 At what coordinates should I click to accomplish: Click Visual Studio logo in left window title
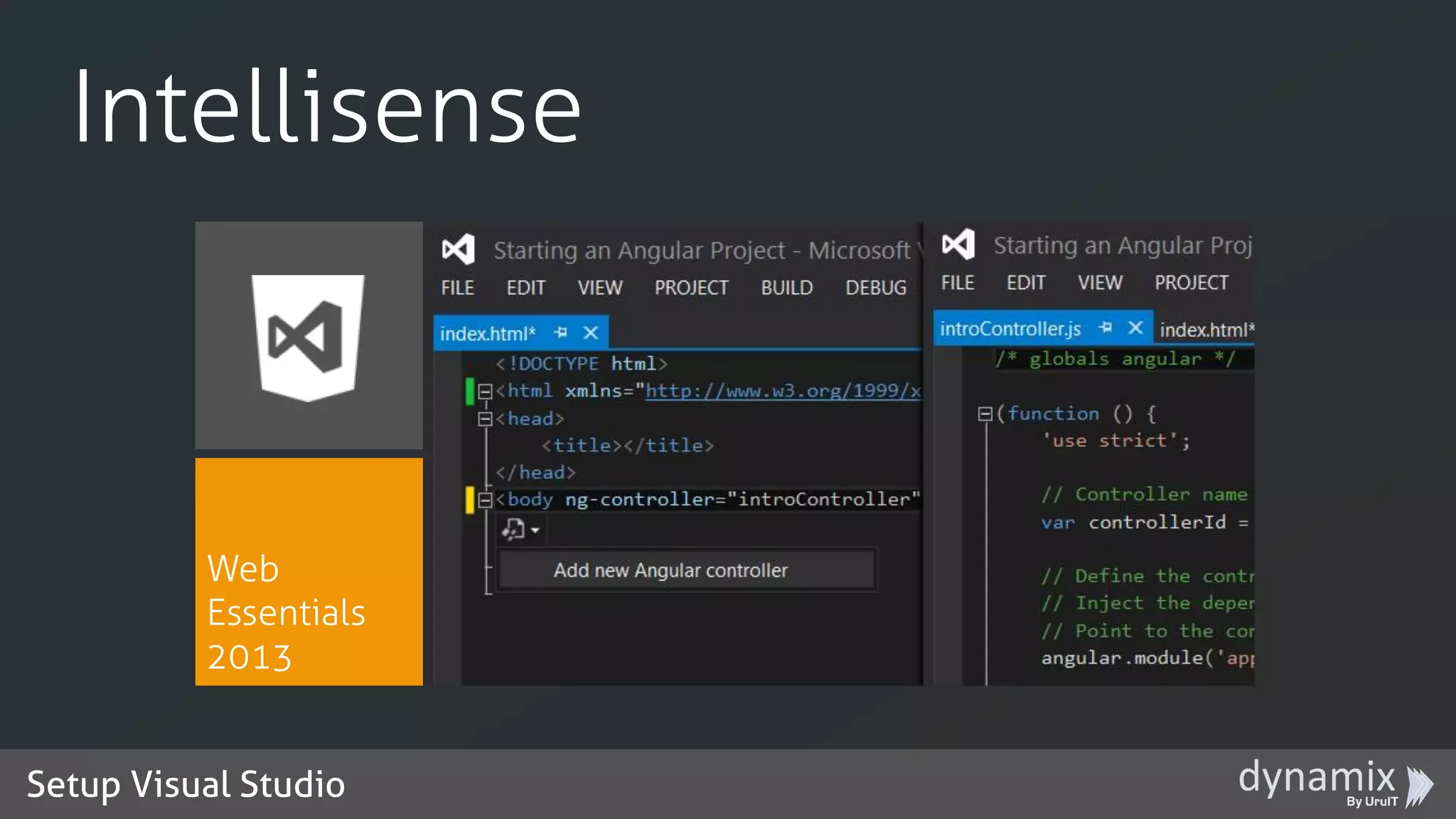[x=458, y=250]
